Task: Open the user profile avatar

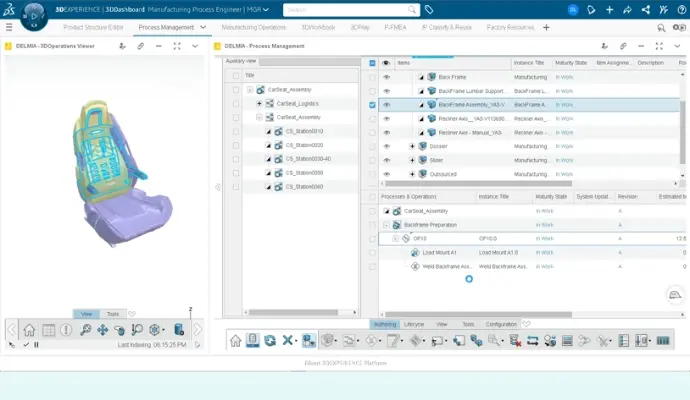Action: pyautogui.click(x=573, y=9)
